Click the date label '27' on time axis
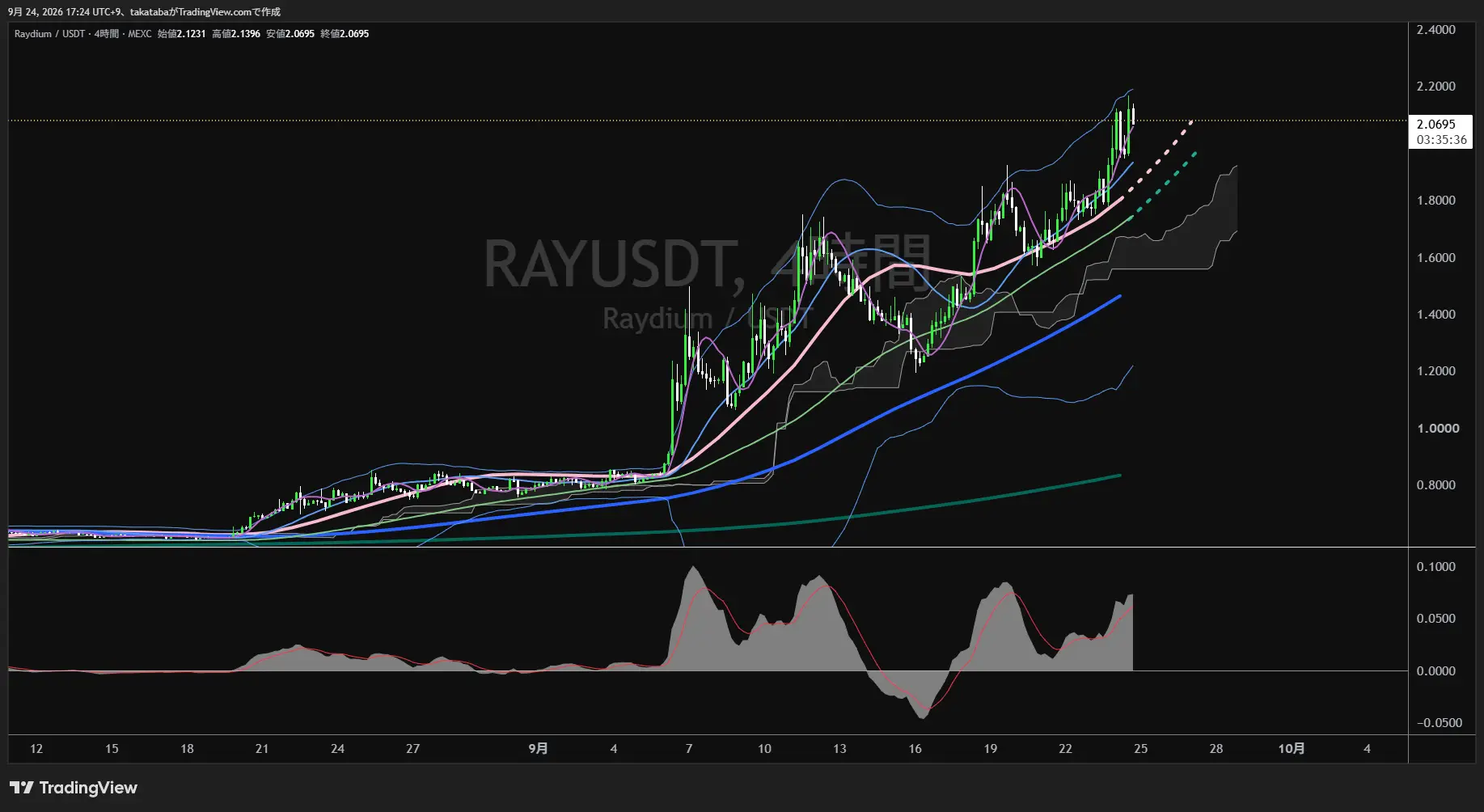Image resolution: width=1484 pixels, height=812 pixels. tap(412, 749)
